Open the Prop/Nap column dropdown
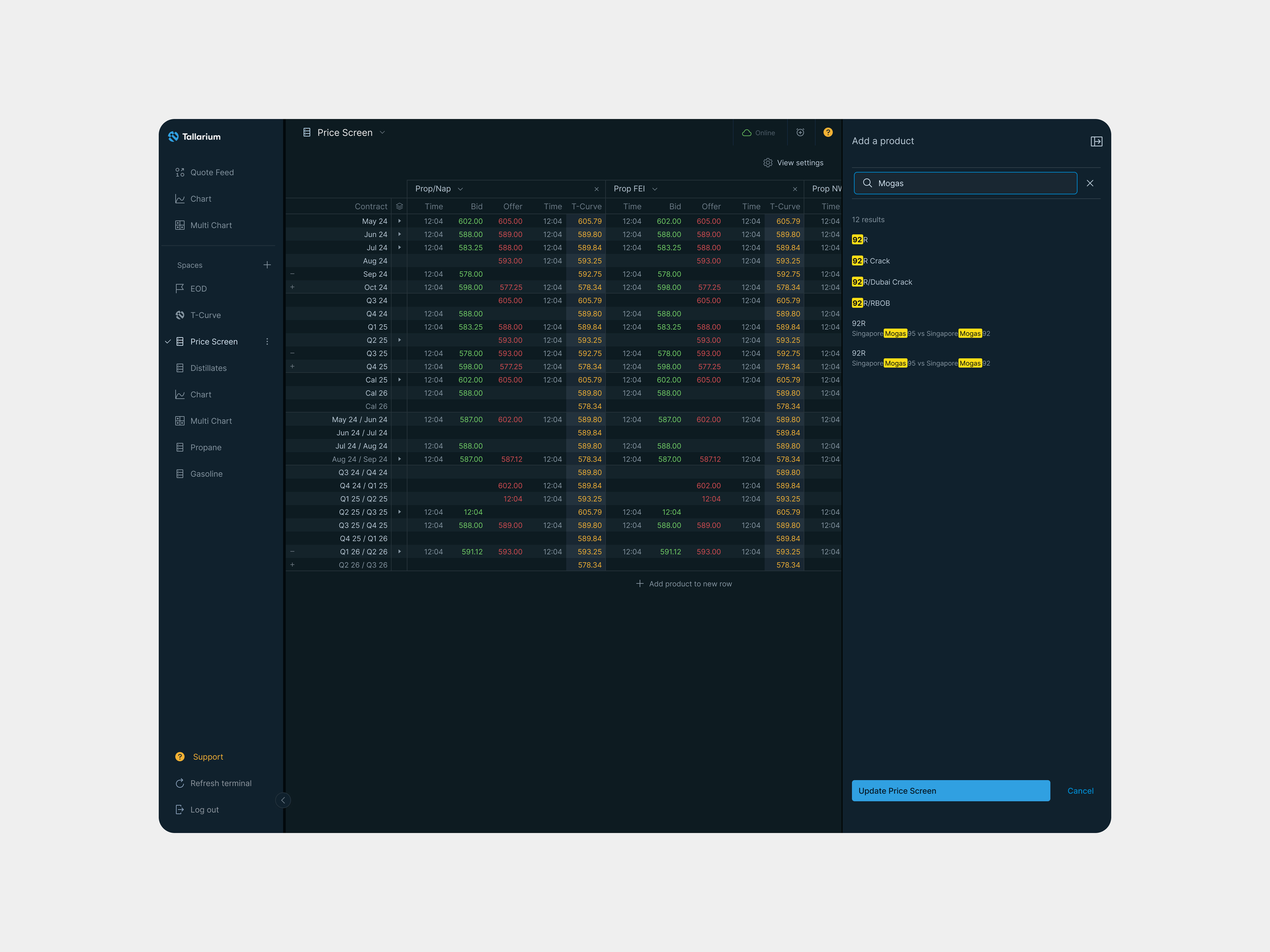1270x952 pixels. [x=460, y=189]
